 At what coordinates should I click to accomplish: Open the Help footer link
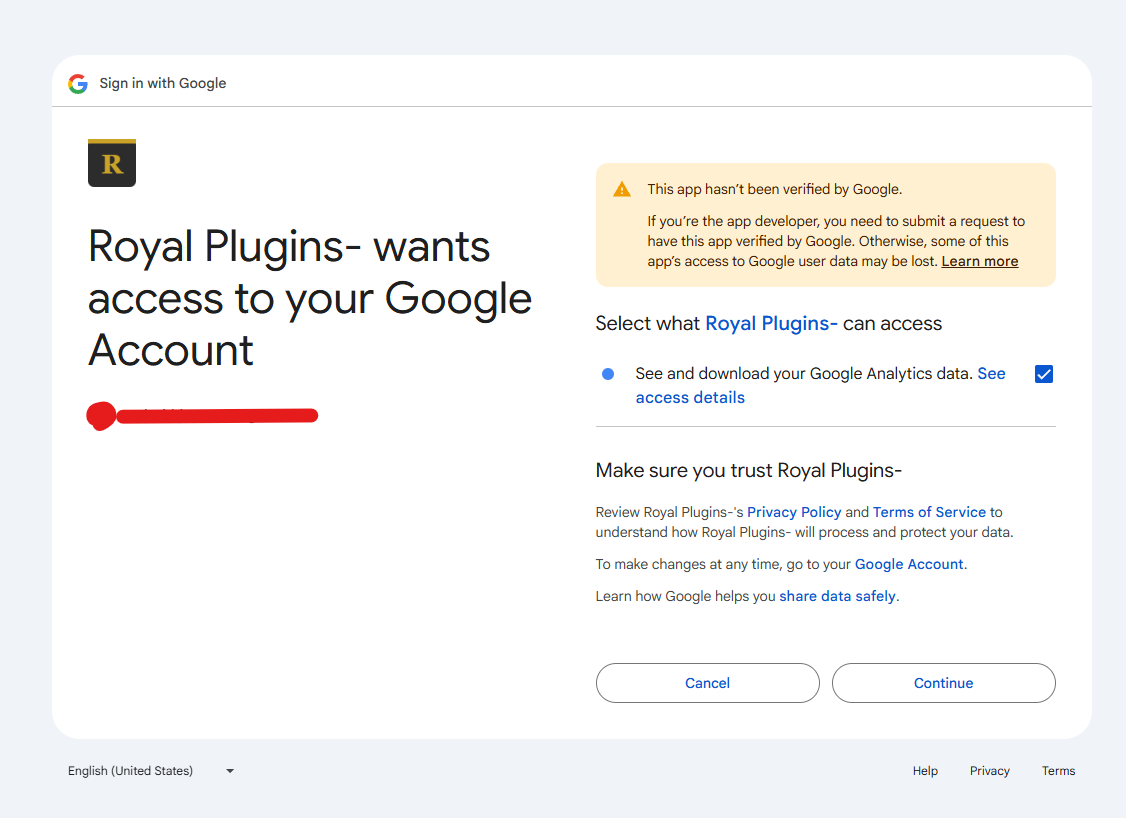click(x=925, y=771)
